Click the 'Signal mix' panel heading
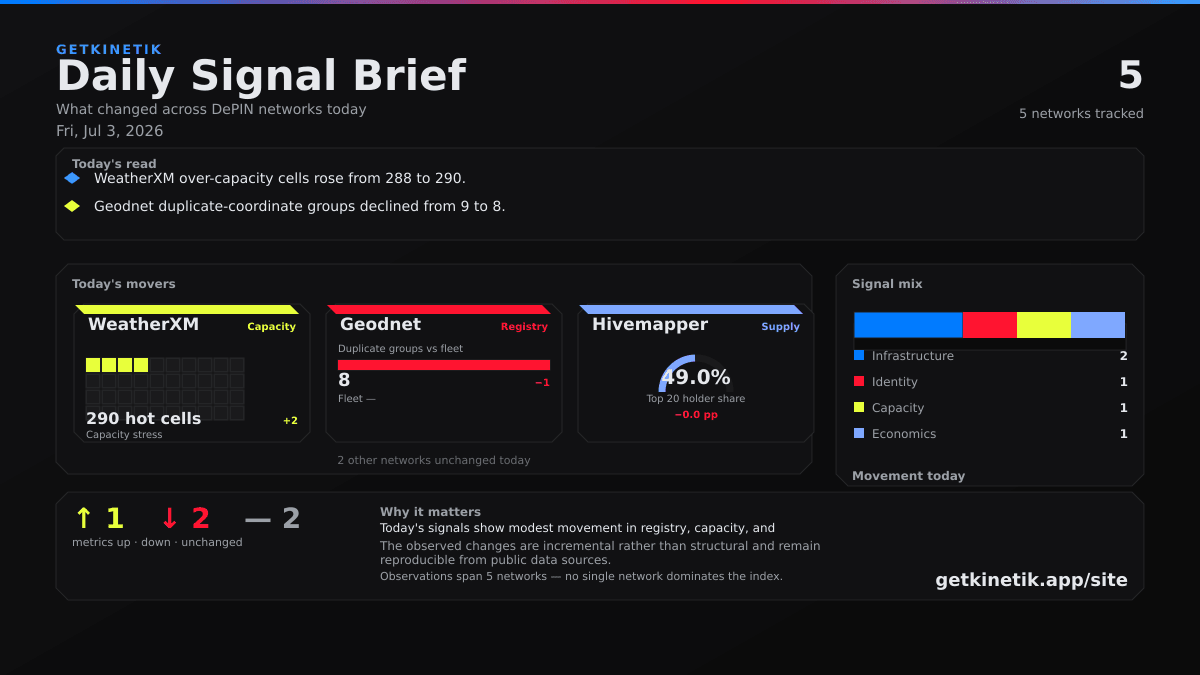Image resolution: width=1200 pixels, height=675 pixels. (887, 284)
